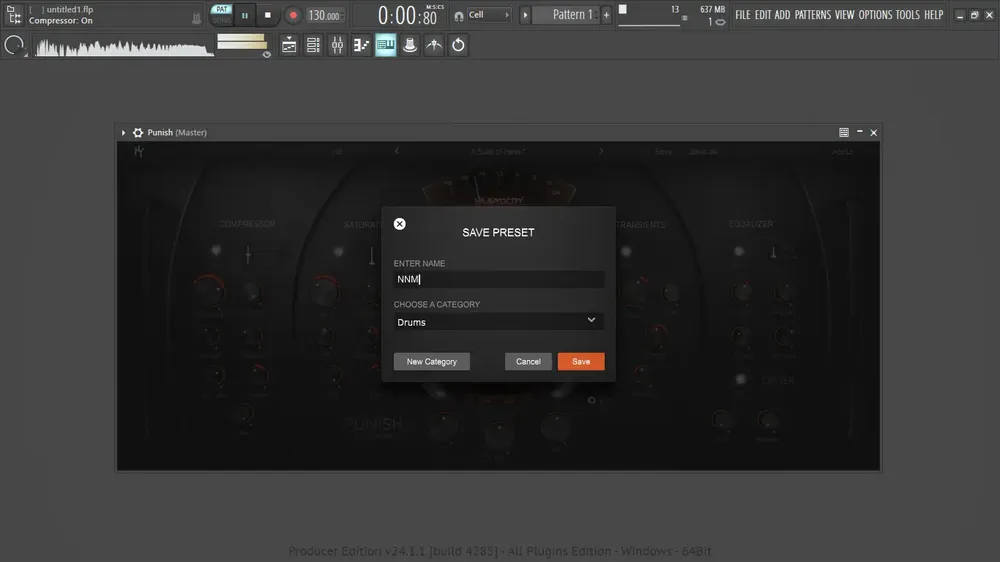Click the gear icon in Punish window
The height and width of the screenshot is (562, 1000).
click(138, 133)
